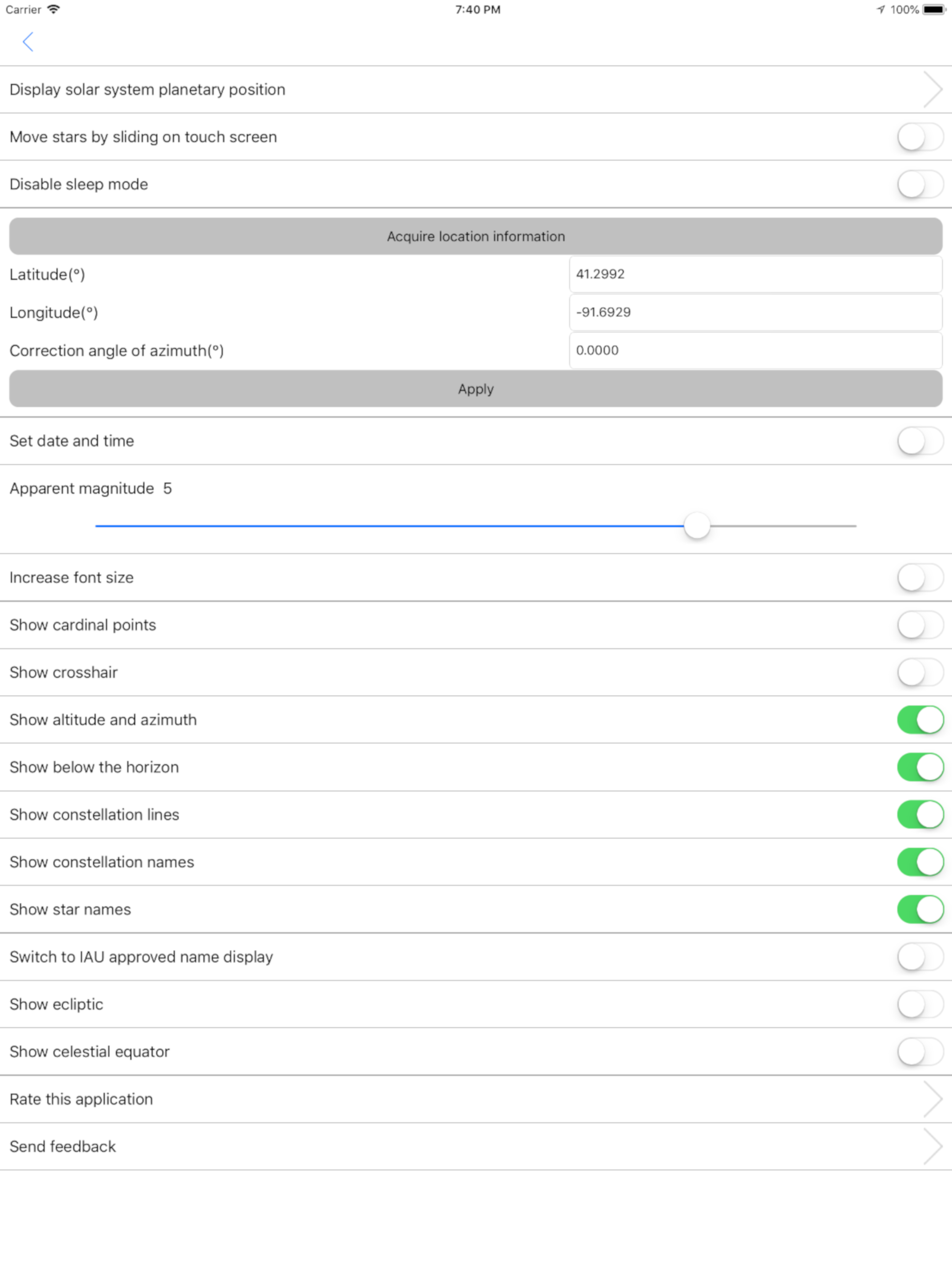Turn on Set date and time
The height and width of the screenshot is (1270, 952).
(920, 441)
